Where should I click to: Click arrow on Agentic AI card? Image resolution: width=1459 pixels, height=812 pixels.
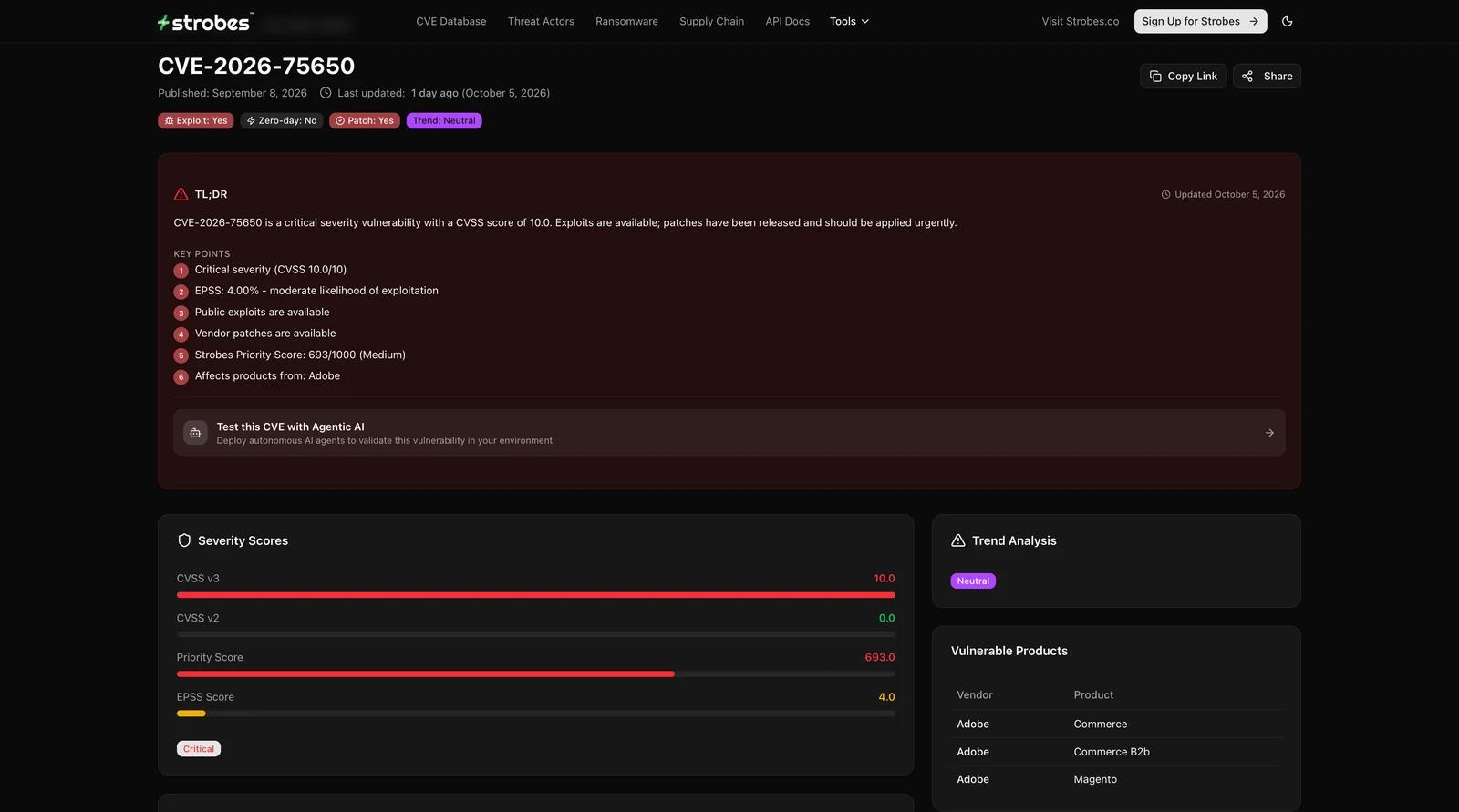click(x=1269, y=433)
